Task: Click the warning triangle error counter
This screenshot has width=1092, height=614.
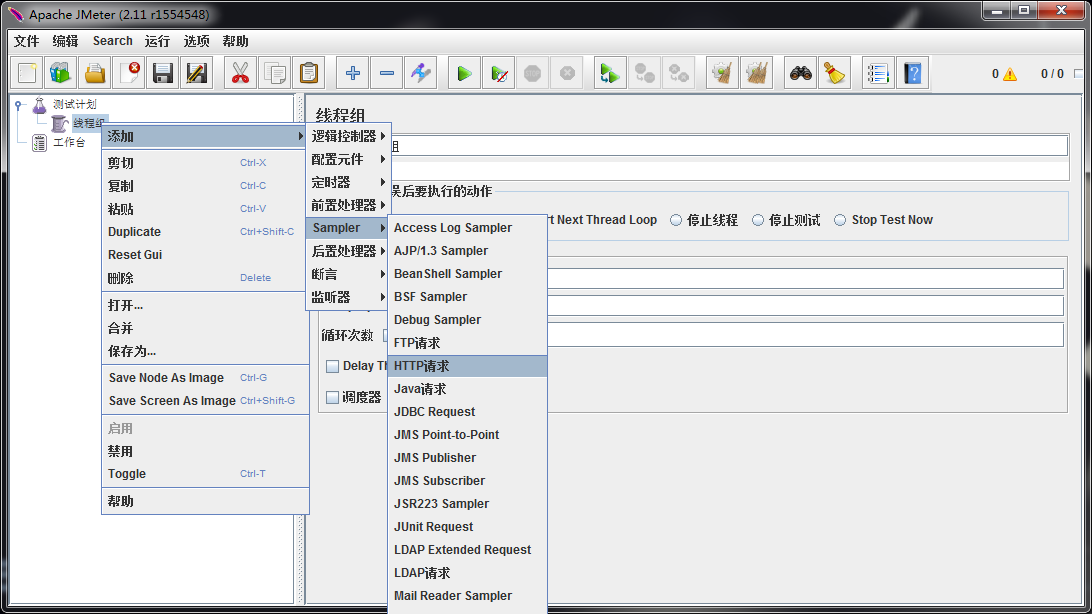Action: (x=1009, y=74)
